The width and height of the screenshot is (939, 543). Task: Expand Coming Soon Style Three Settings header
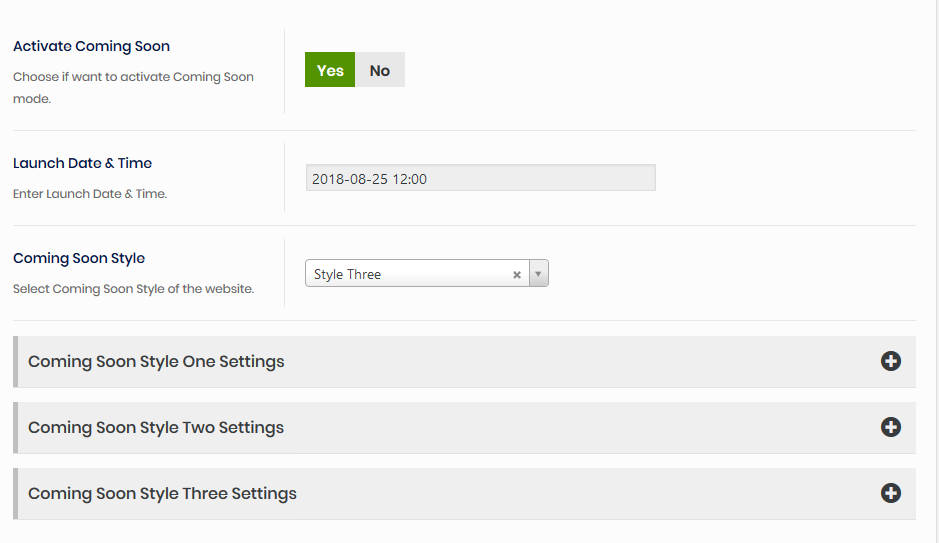(162, 494)
